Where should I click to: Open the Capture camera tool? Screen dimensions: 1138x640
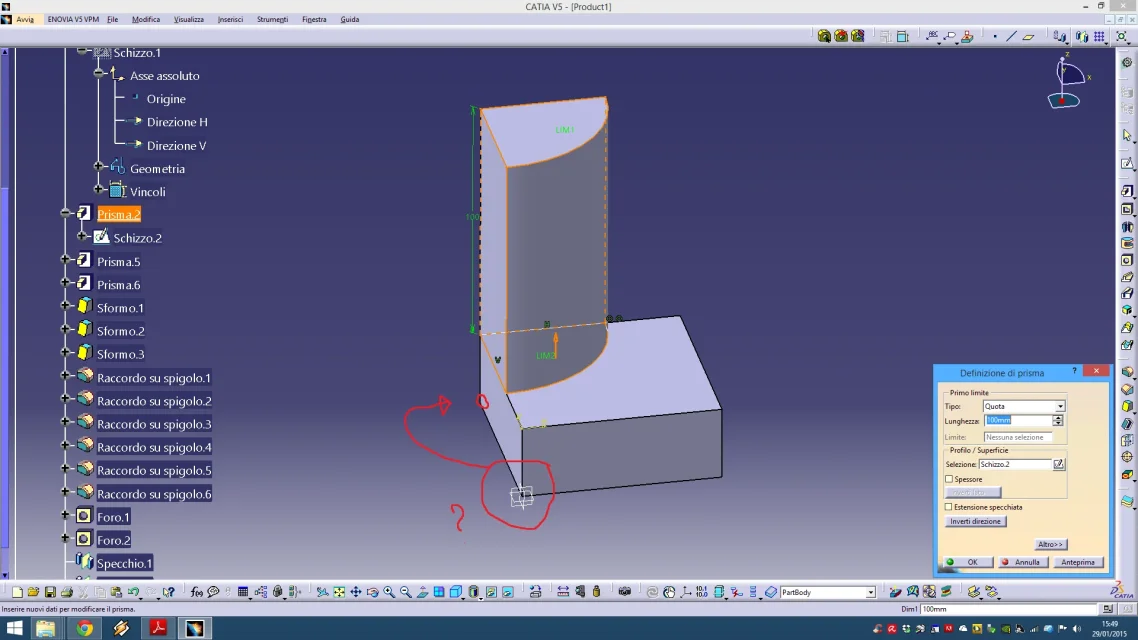pyautogui.click(x=625, y=592)
